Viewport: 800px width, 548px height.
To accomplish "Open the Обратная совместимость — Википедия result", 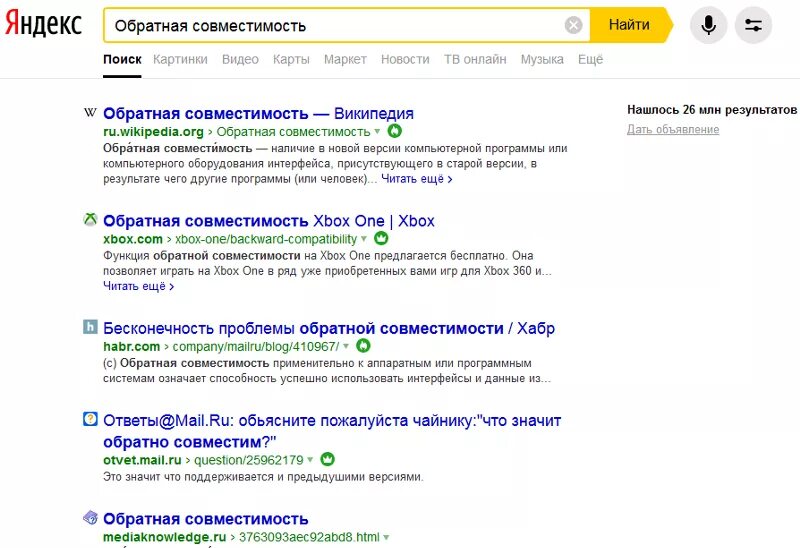I will [258, 113].
